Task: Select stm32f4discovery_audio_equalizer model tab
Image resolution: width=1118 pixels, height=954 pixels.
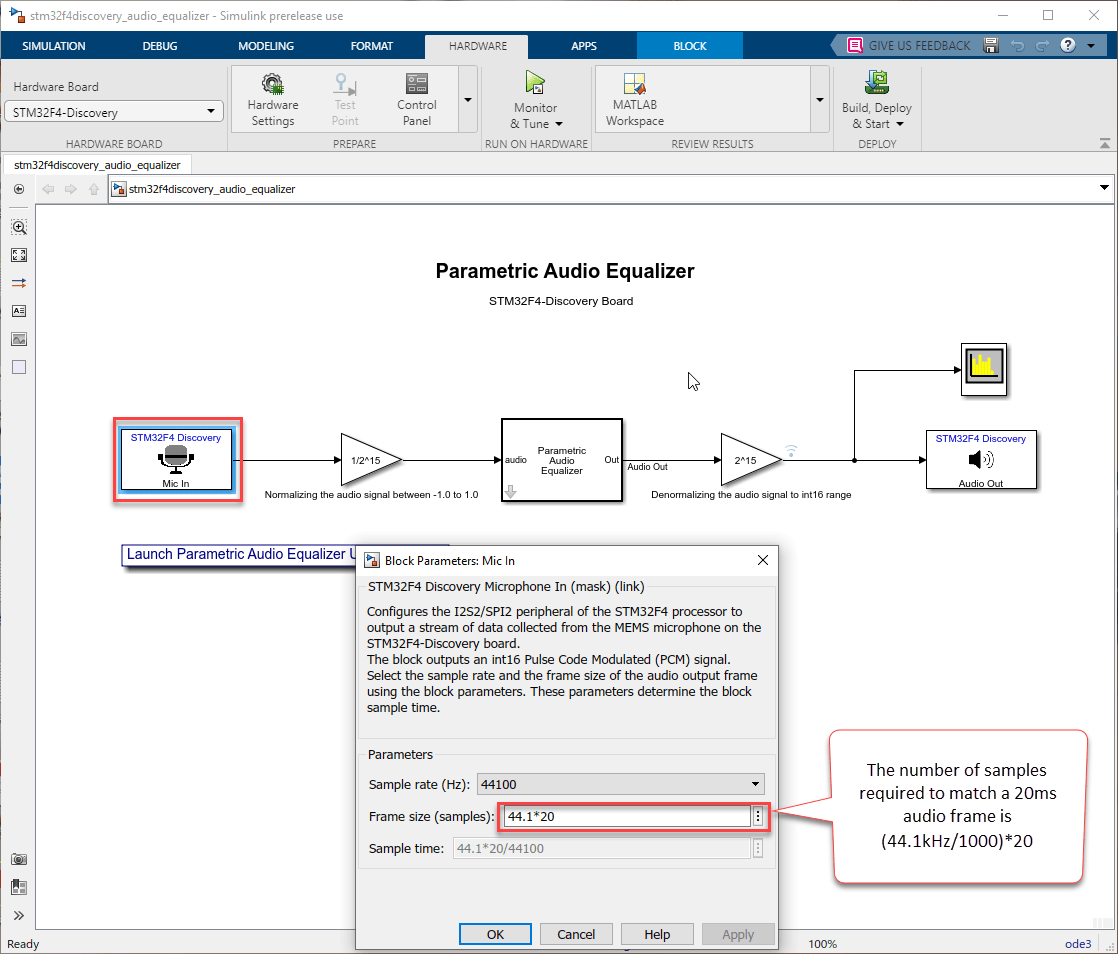Action: (97, 165)
